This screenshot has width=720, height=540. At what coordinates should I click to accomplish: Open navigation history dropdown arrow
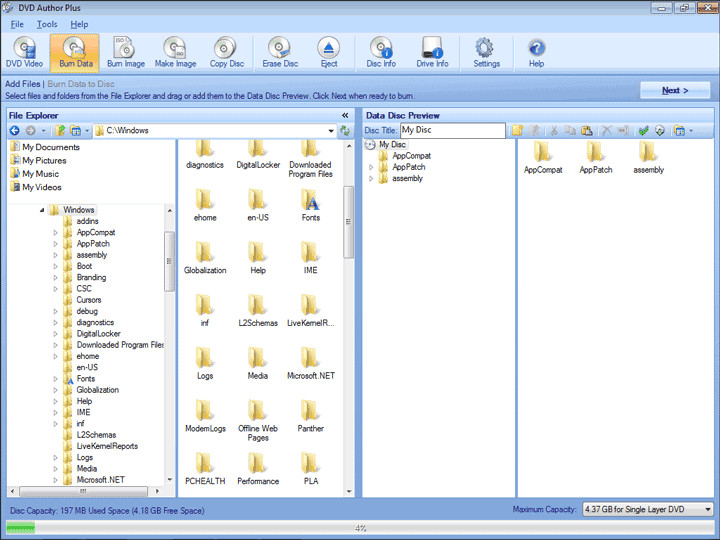[x=43, y=131]
